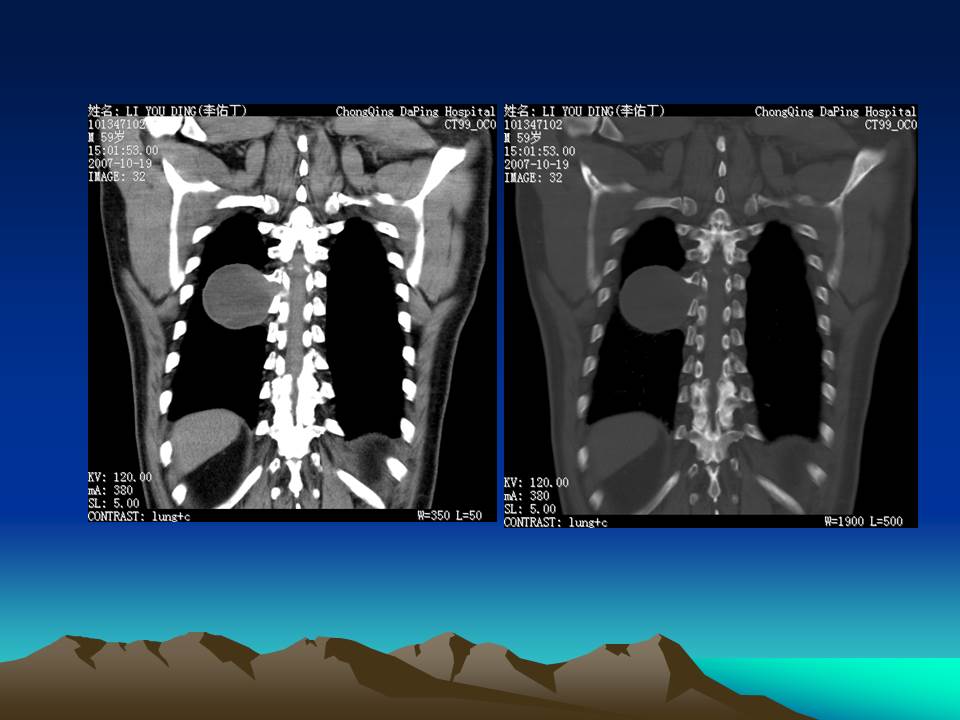Click the right CT99_OC0 scanner label

coord(890,125)
